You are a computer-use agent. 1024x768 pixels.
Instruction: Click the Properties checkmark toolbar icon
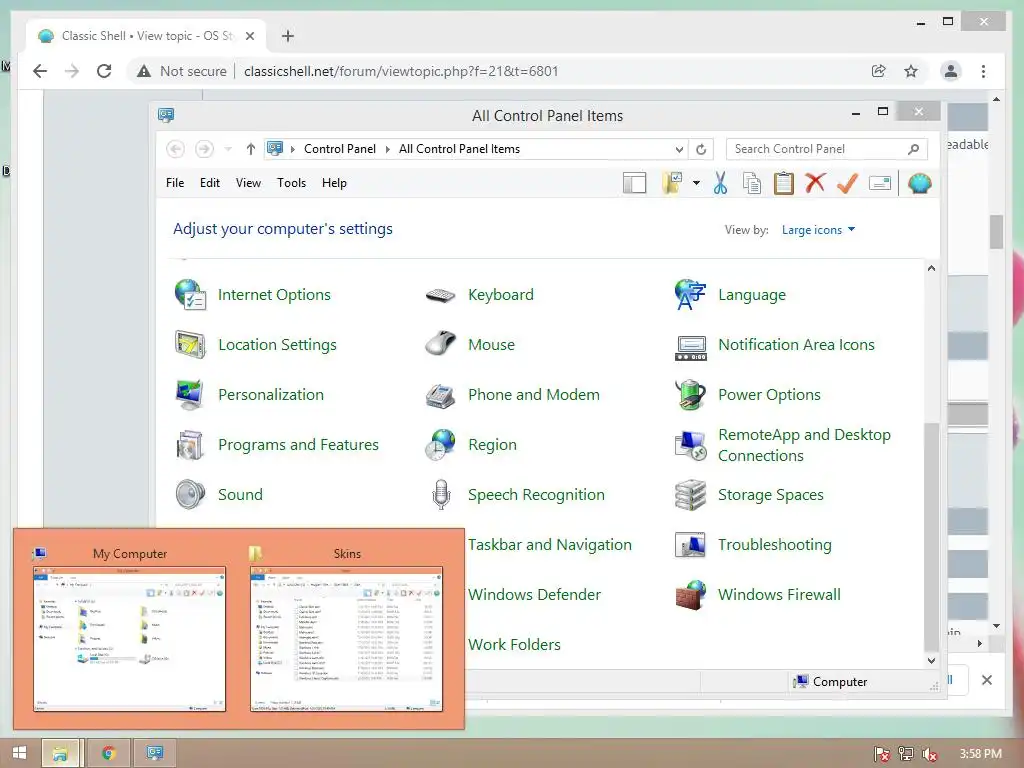(847, 183)
